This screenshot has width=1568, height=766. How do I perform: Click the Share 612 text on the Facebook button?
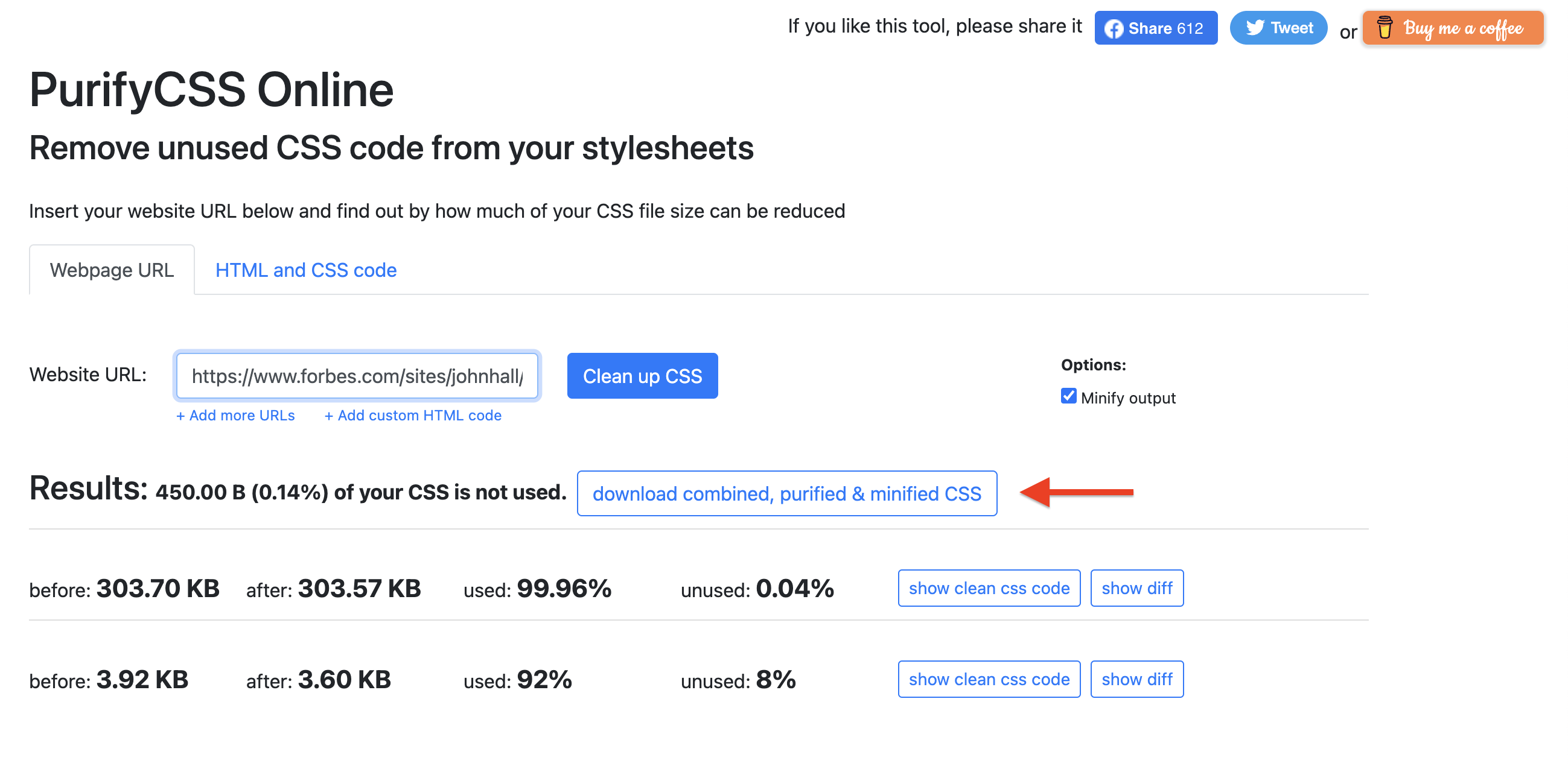pos(1165,28)
